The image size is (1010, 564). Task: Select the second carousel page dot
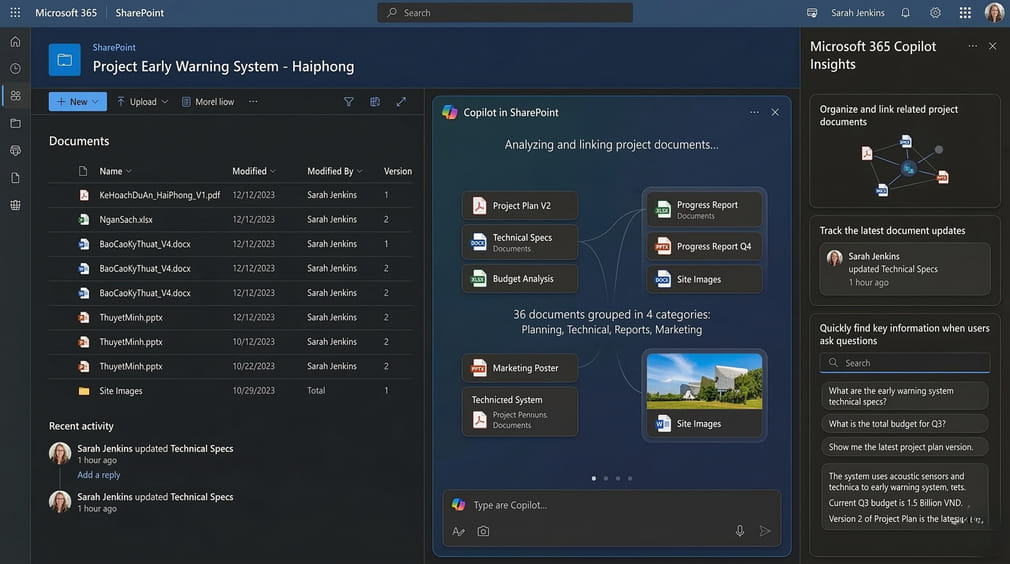coord(606,478)
